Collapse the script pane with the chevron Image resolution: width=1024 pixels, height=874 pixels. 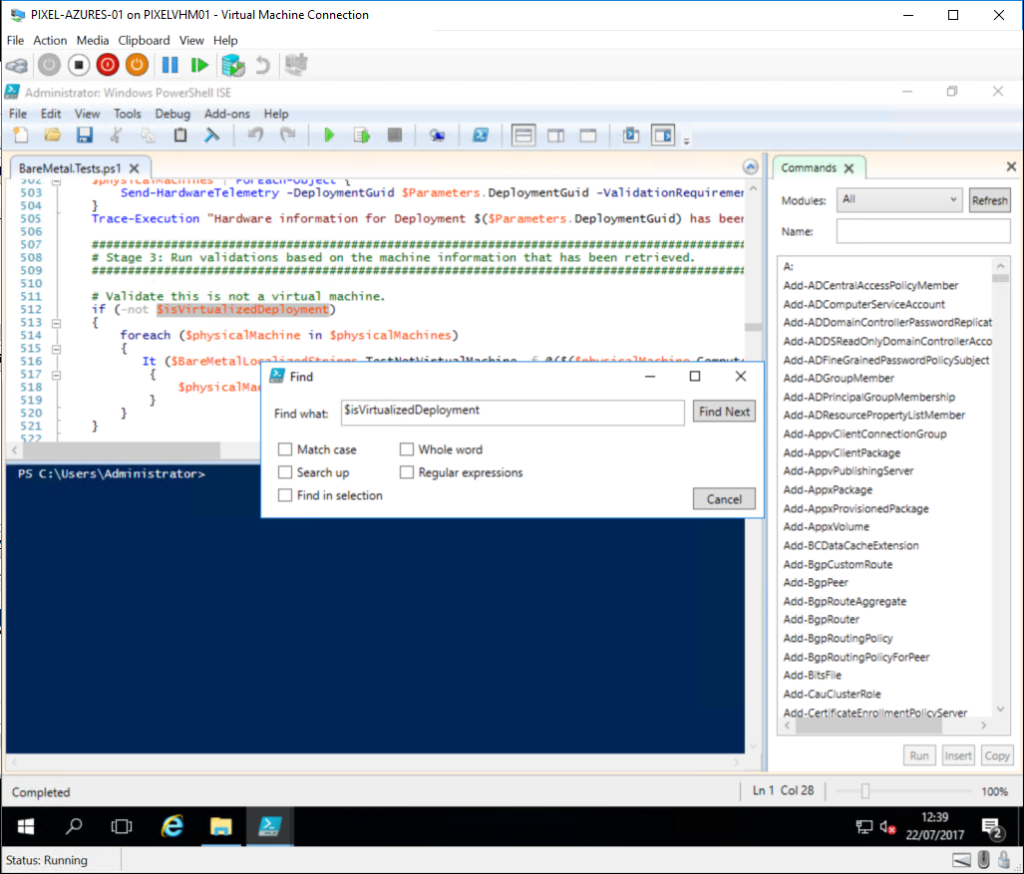(750, 166)
